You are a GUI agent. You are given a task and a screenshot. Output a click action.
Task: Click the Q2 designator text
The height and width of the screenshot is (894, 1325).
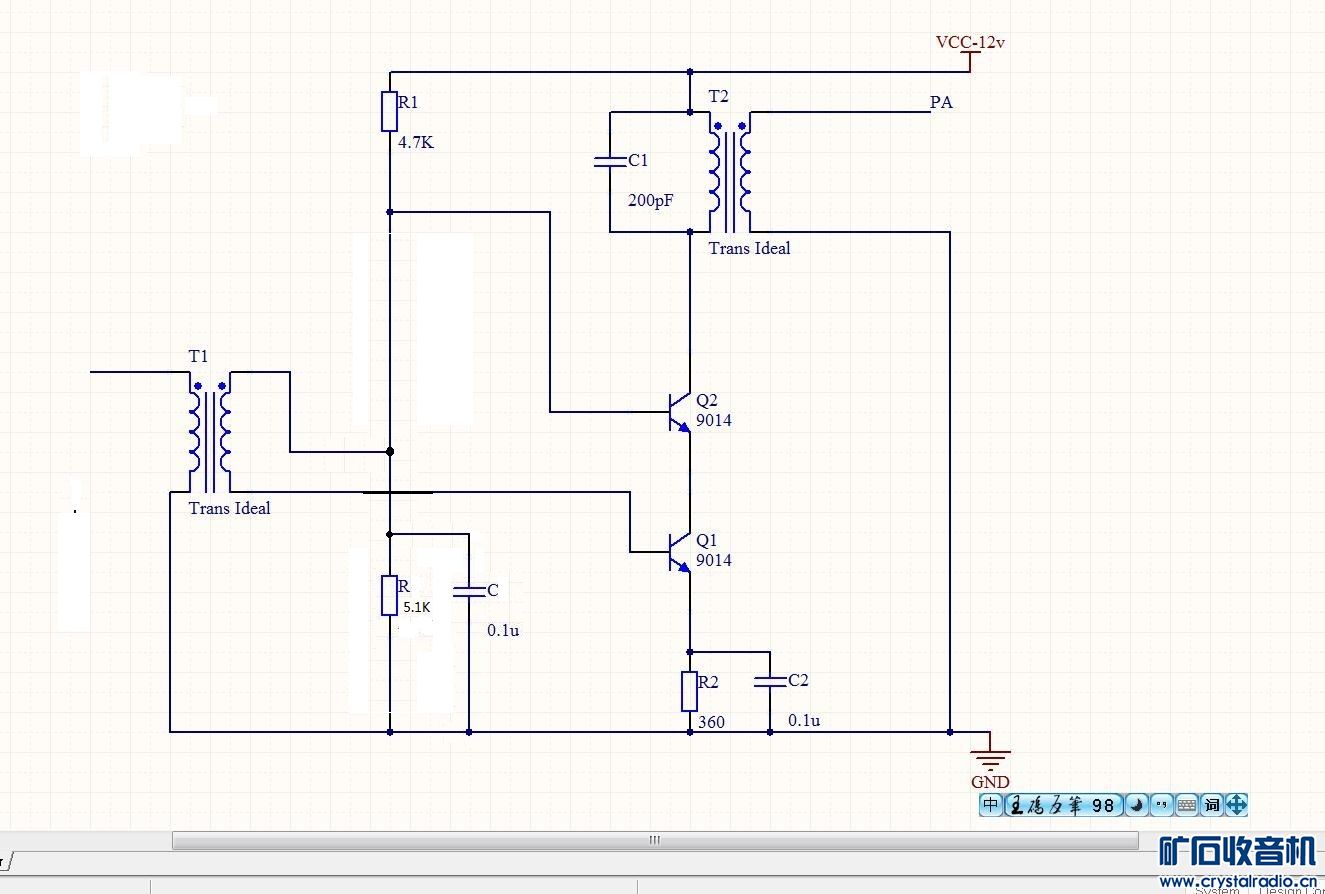[707, 401]
